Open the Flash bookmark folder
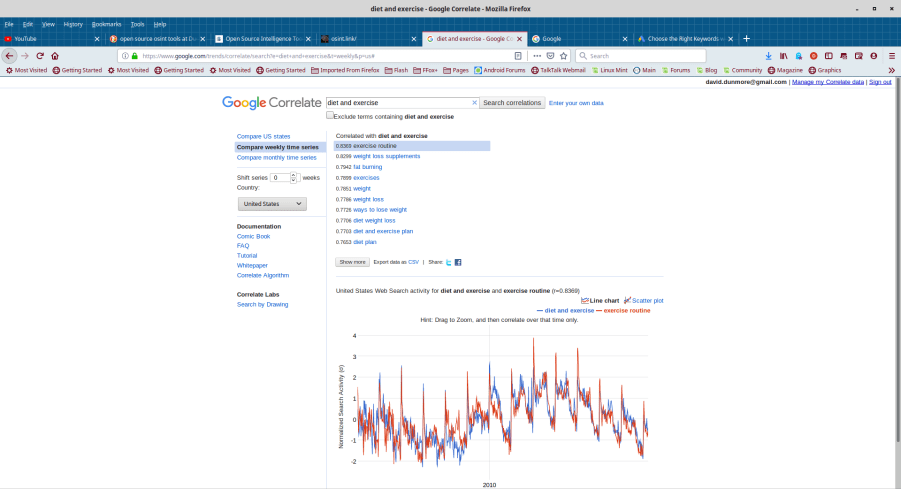This screenshot has width=901, height=489. 396,70
